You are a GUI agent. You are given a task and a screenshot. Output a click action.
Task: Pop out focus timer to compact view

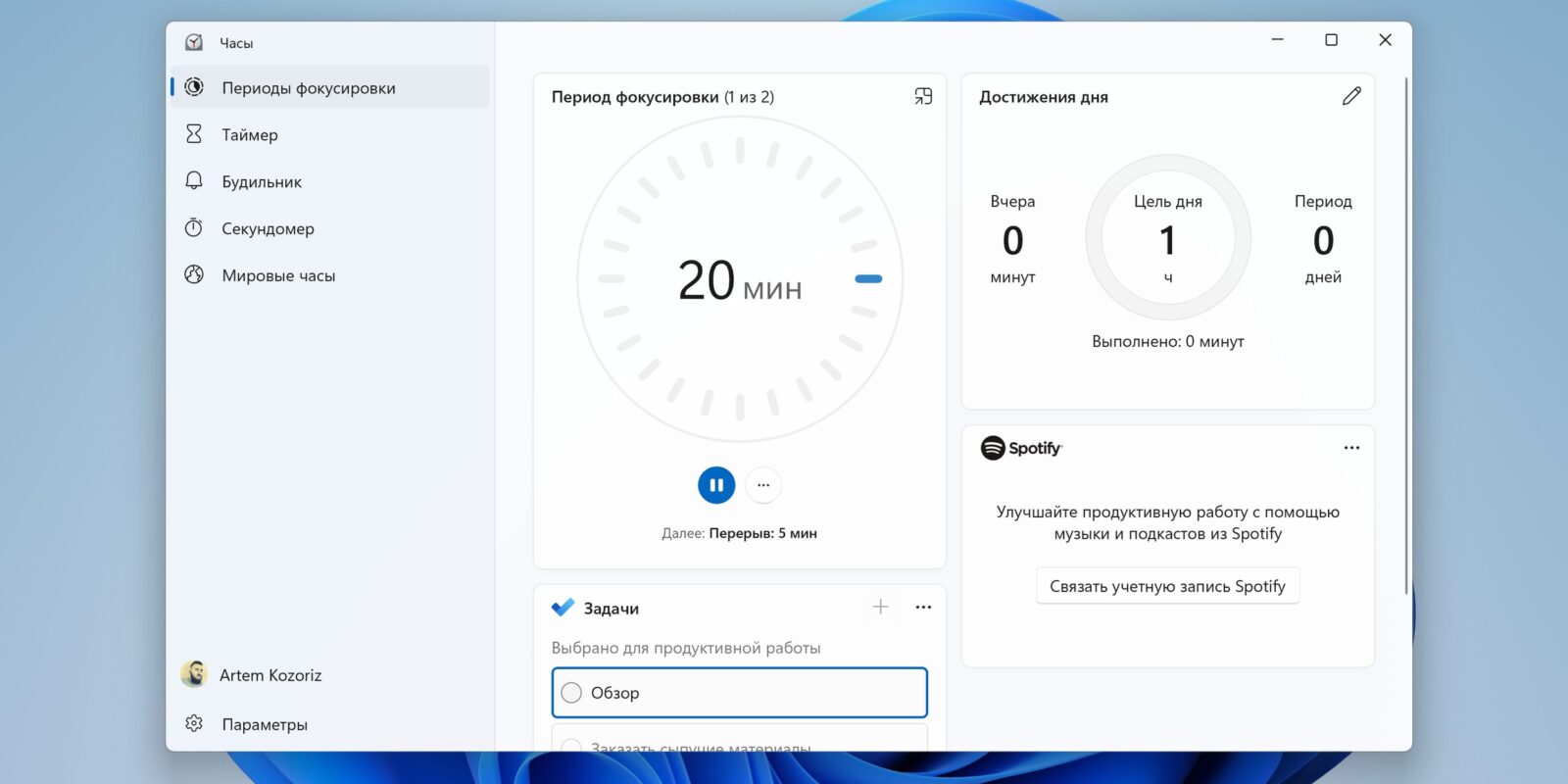(x=923, y=96)
